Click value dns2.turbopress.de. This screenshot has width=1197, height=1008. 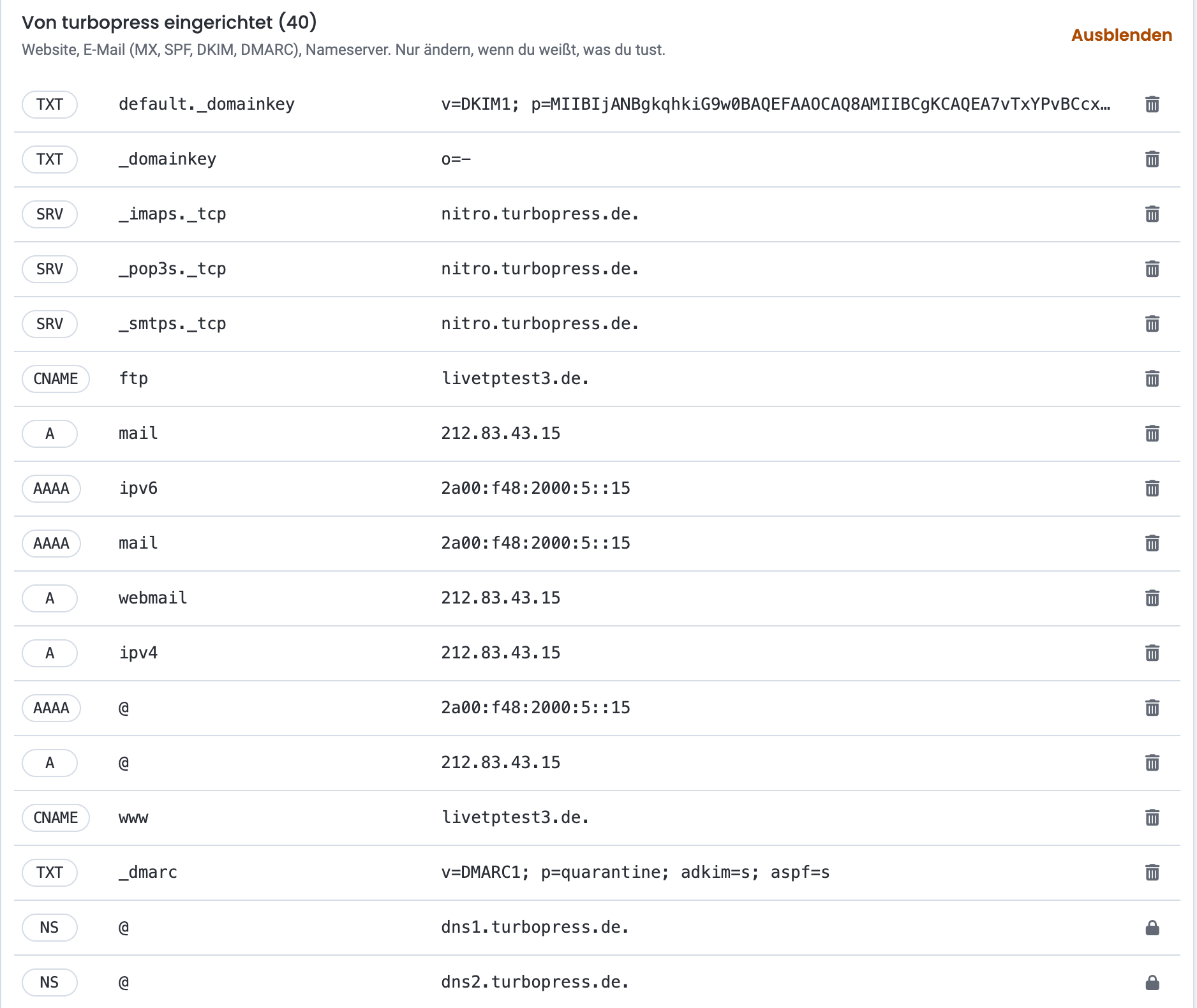[535, 982]
